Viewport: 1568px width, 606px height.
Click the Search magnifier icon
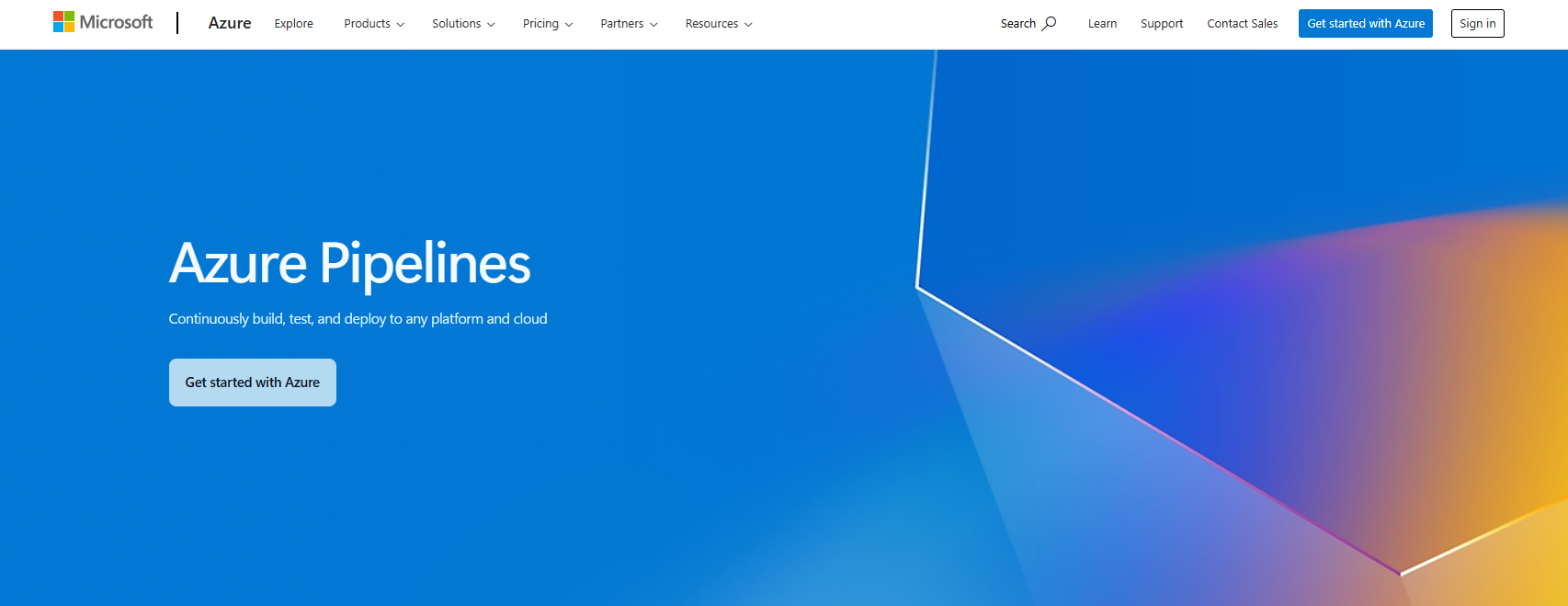1049,23
